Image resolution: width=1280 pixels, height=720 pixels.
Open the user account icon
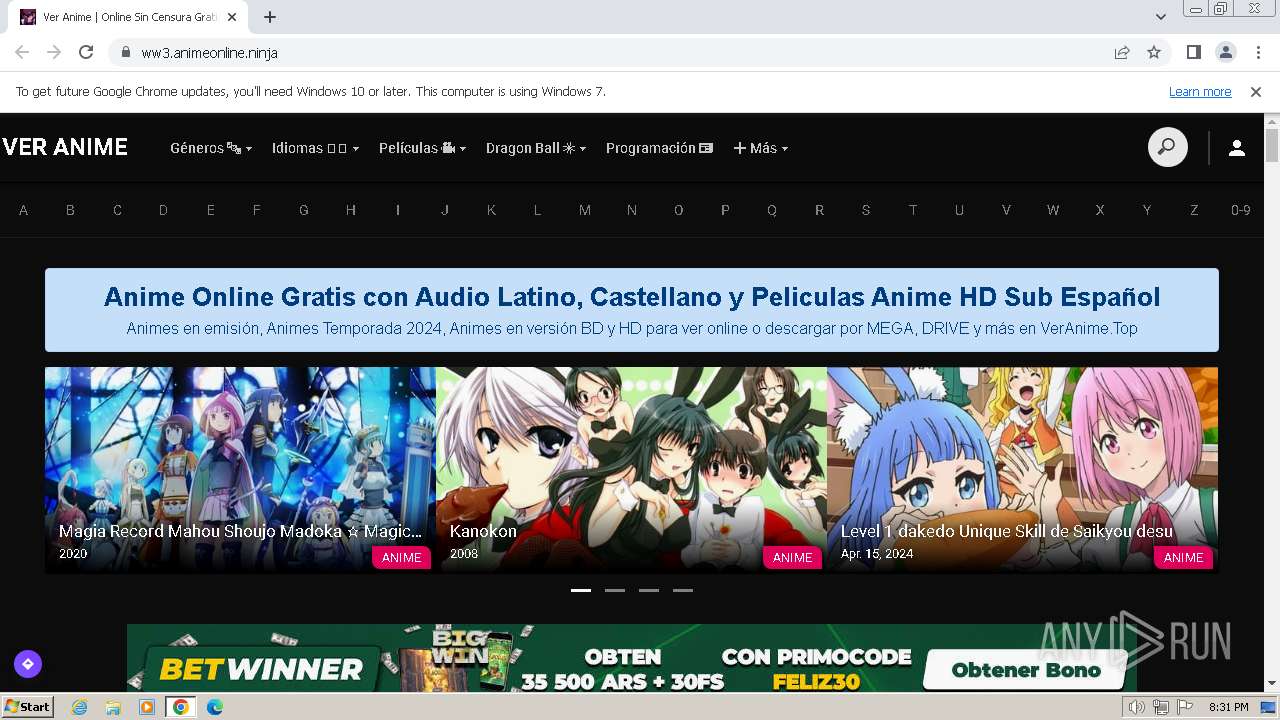1236,148
